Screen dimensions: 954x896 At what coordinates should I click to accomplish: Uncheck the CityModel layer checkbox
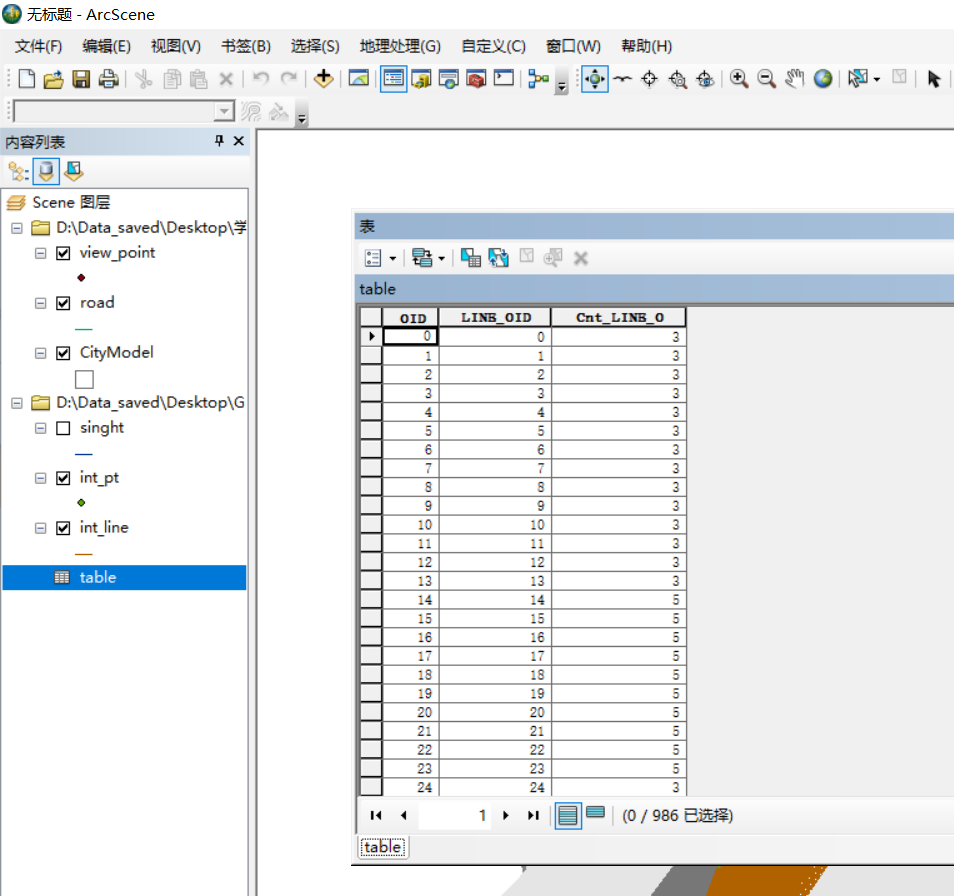[63, 353]
